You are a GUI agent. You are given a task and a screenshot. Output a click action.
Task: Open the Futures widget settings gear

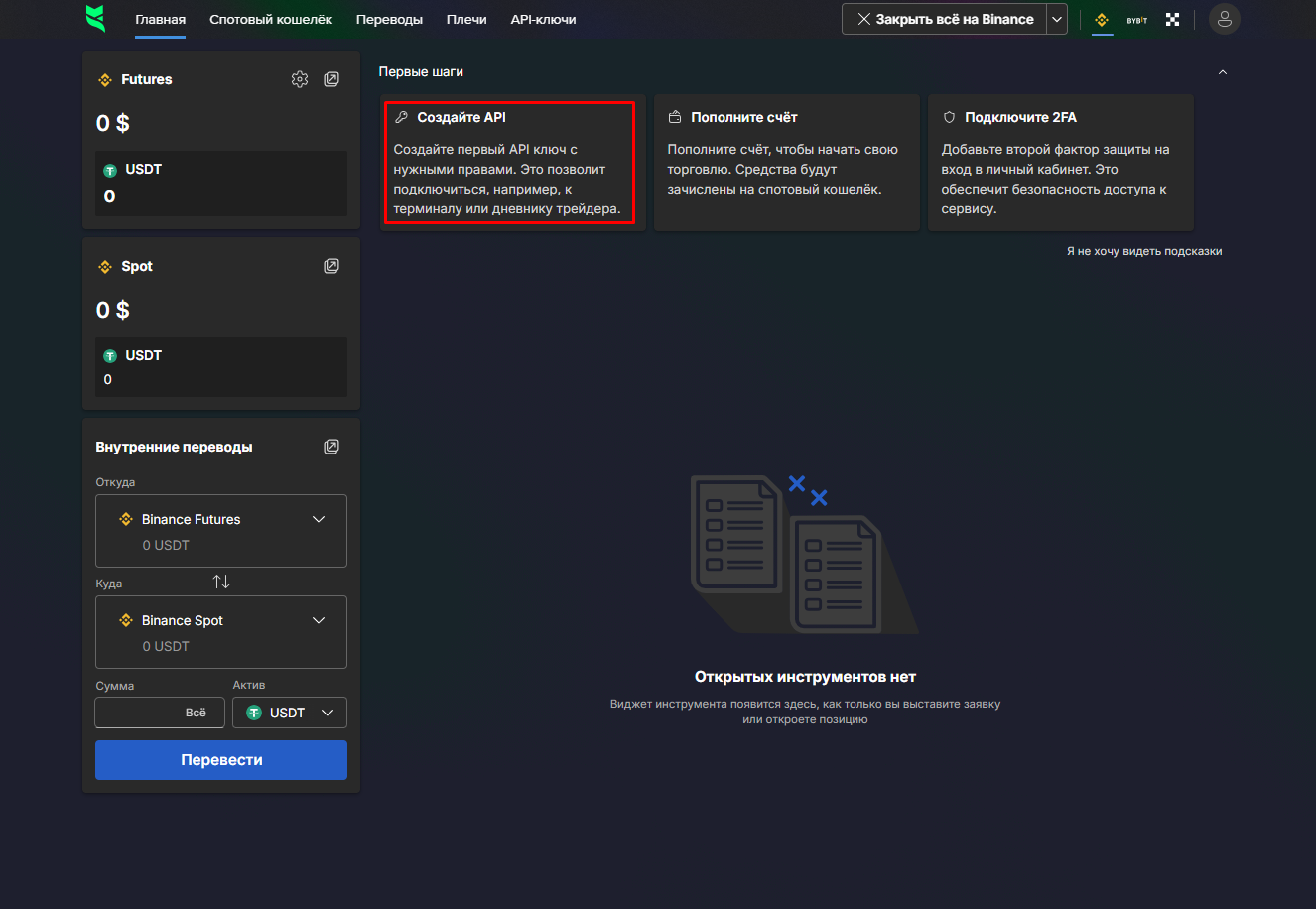(x=300, y=79)
